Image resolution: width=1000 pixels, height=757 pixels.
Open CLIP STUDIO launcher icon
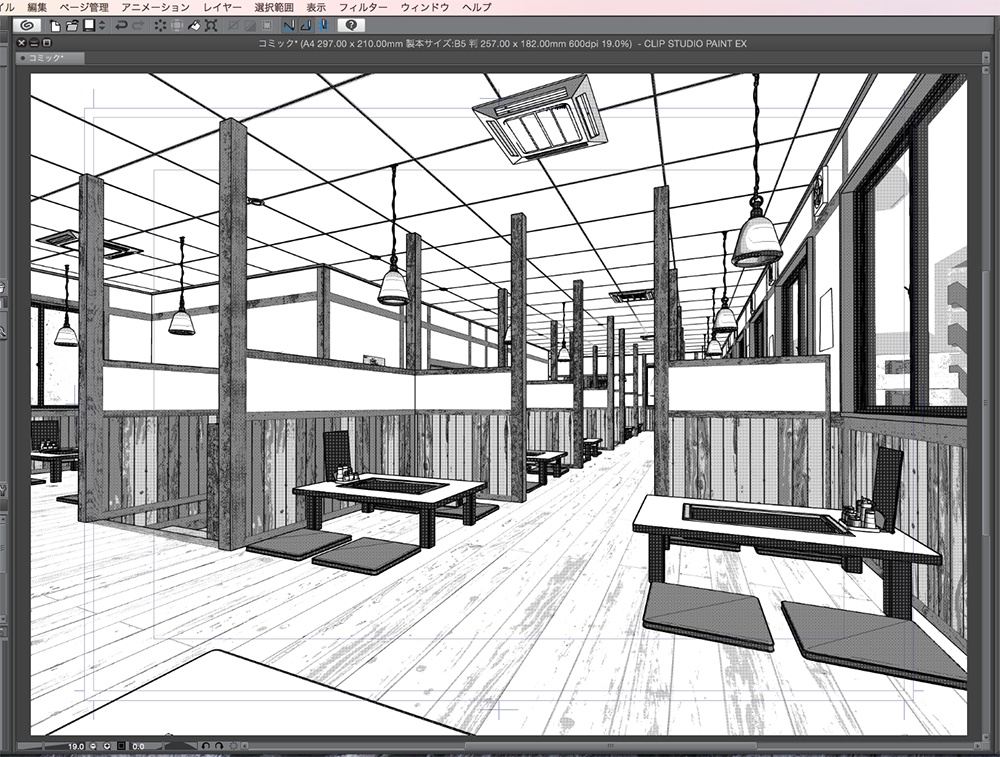[26, 26]
